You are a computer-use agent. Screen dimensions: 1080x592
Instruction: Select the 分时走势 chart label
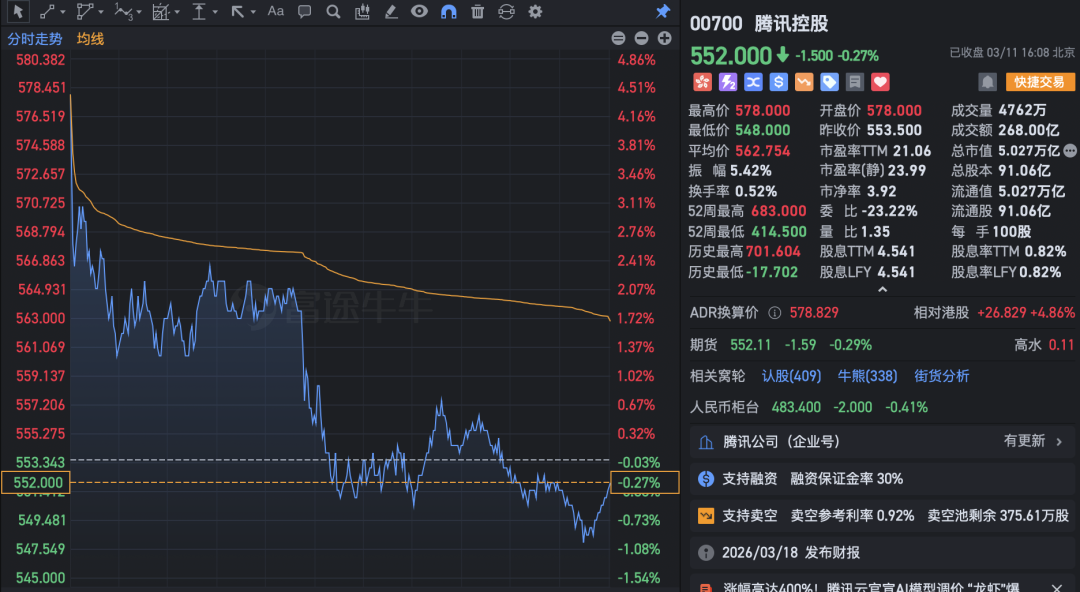pyautogui.click(x=34, y=39)
